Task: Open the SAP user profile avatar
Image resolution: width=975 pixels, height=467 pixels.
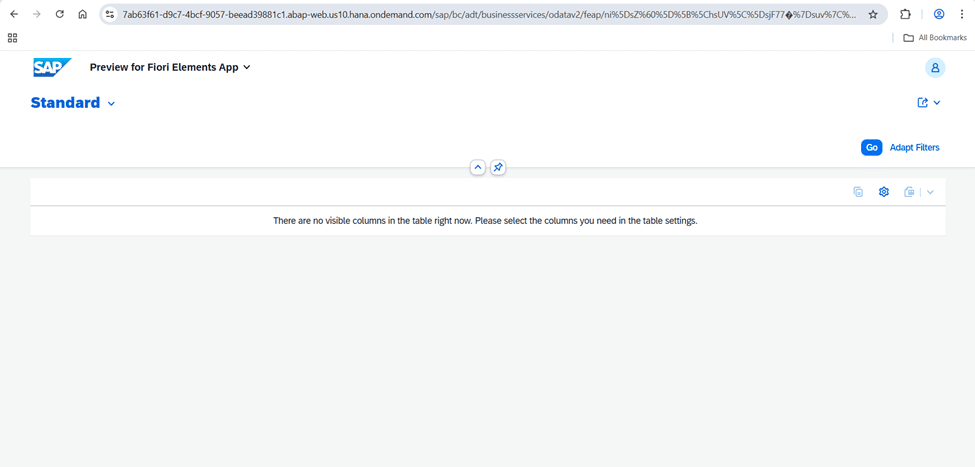Action: point(935,68)
